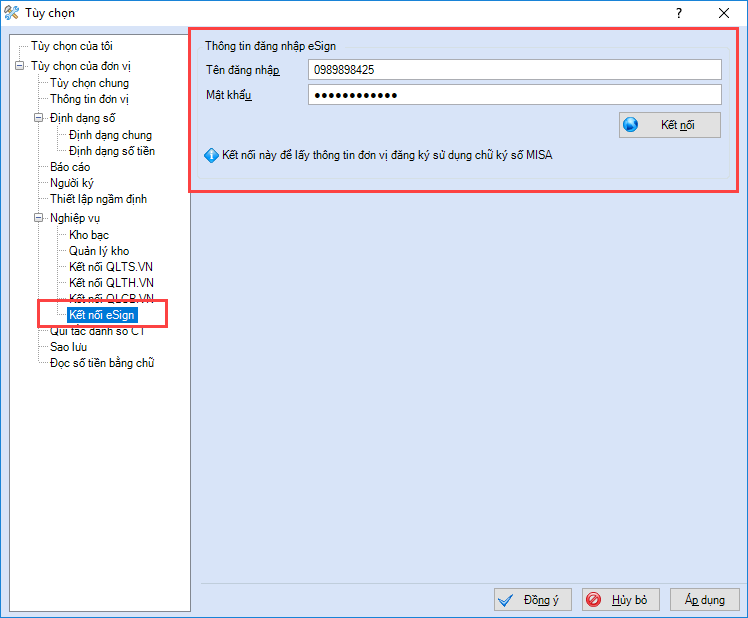Confirm with the Đồng ý button
Image resolution: width=748 pixels, height=618 pixels.
(x=533, y=599)
